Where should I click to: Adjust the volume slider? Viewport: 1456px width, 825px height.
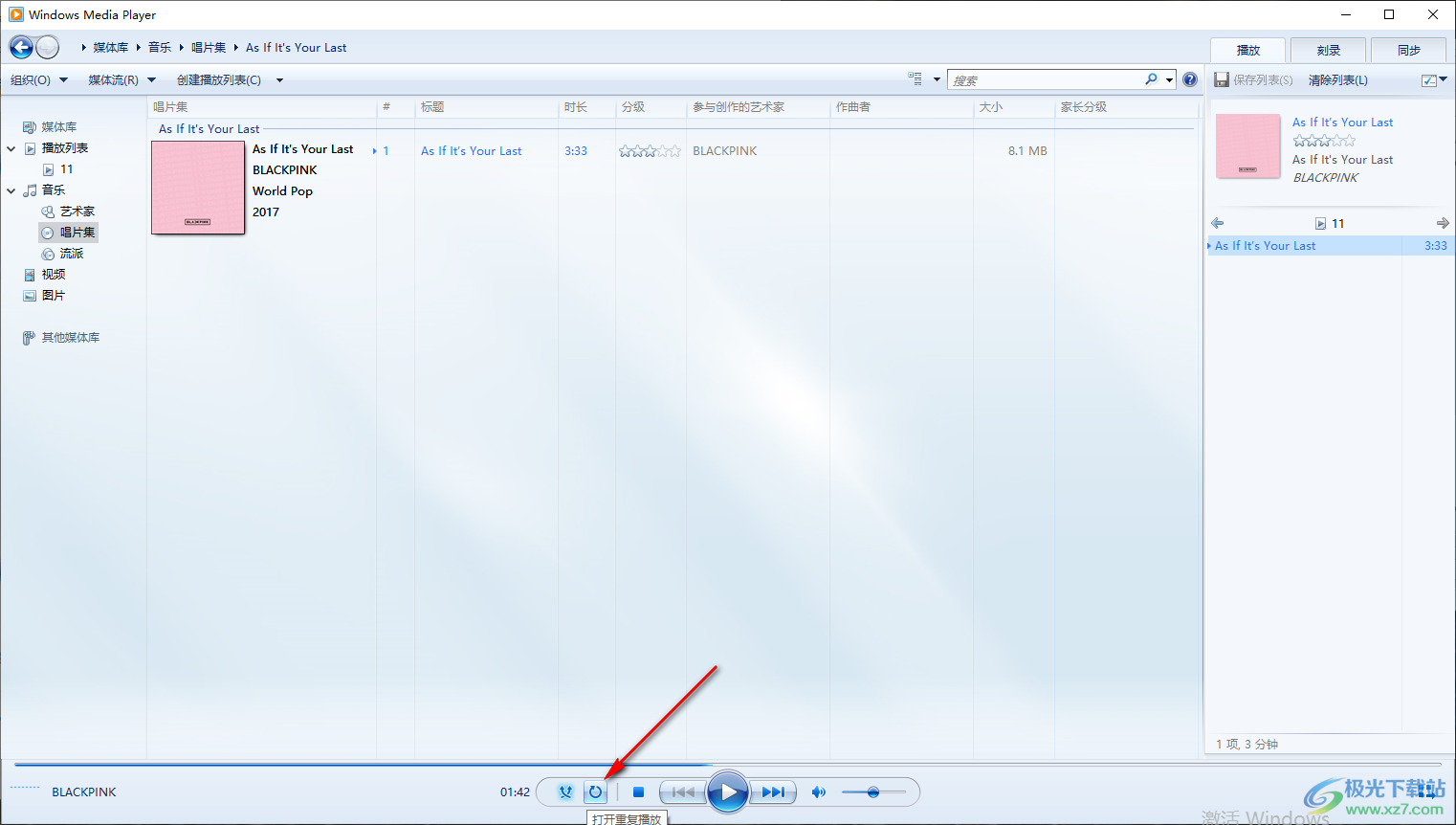873,792
